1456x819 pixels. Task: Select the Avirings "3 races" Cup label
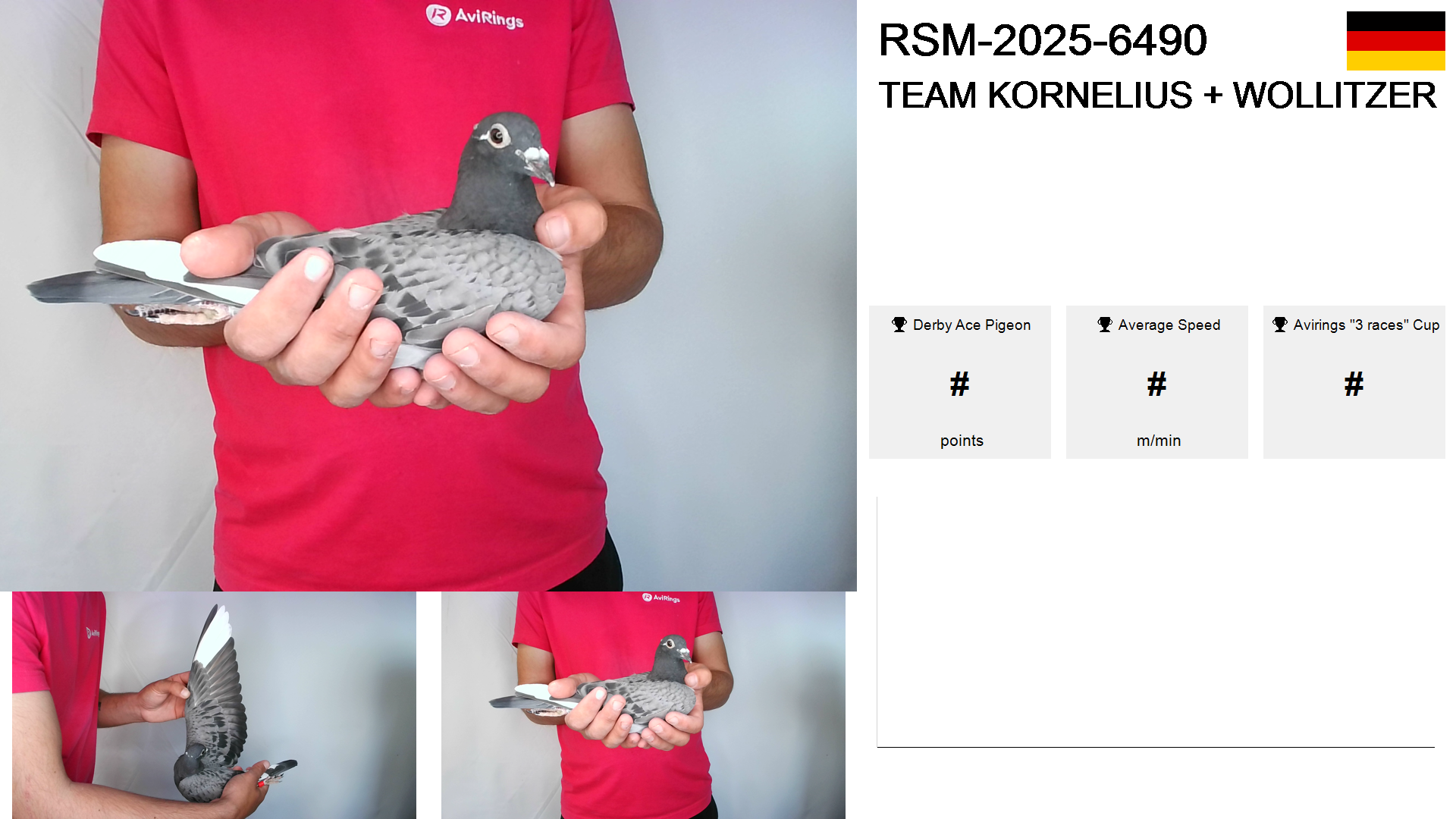pos(1367,325)
